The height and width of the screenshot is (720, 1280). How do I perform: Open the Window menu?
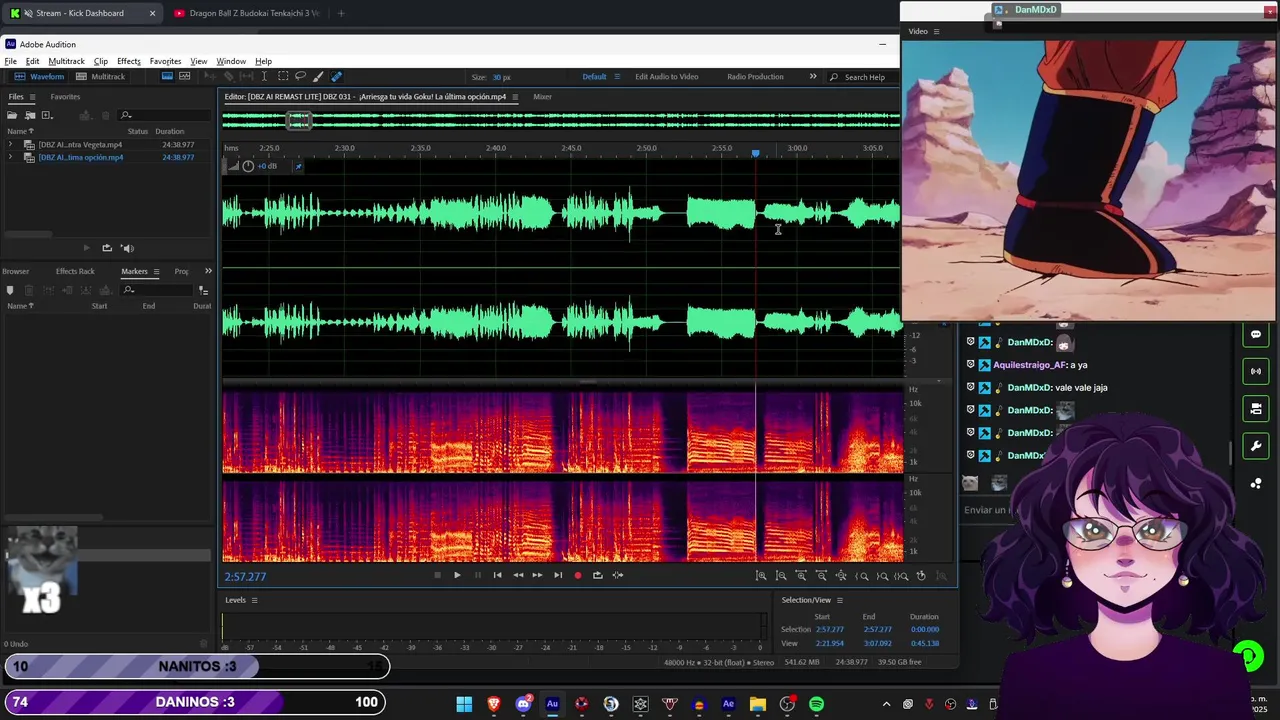[231, 61]
